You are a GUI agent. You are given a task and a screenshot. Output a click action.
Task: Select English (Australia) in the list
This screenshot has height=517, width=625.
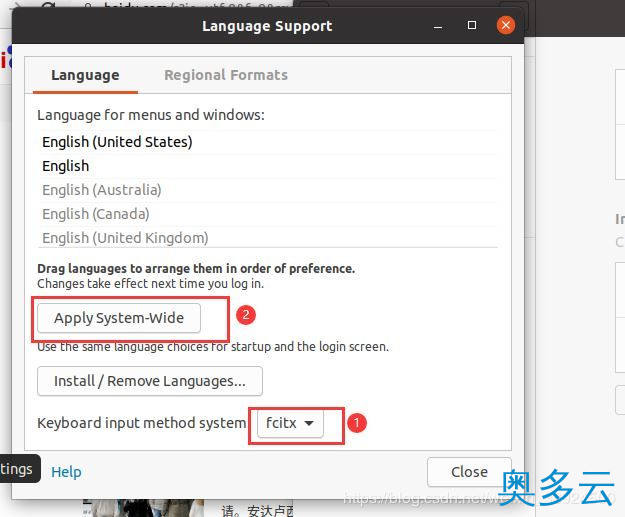tap(268, 190)
